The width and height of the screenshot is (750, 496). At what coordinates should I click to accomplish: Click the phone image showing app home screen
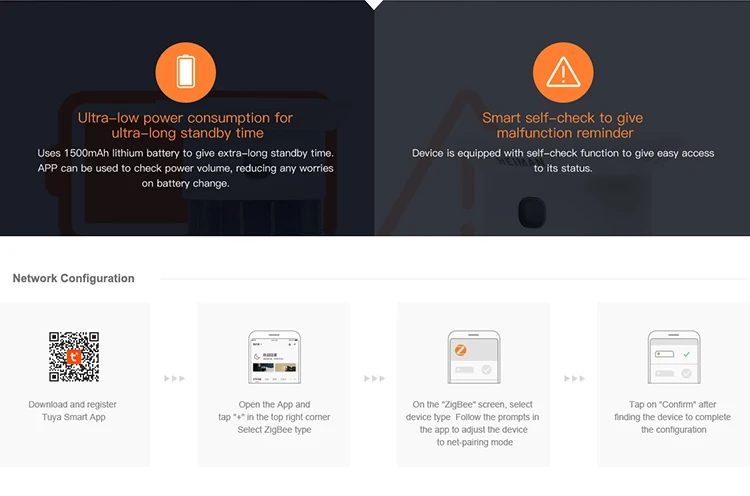pyautogui.click(x=275, y=357)
